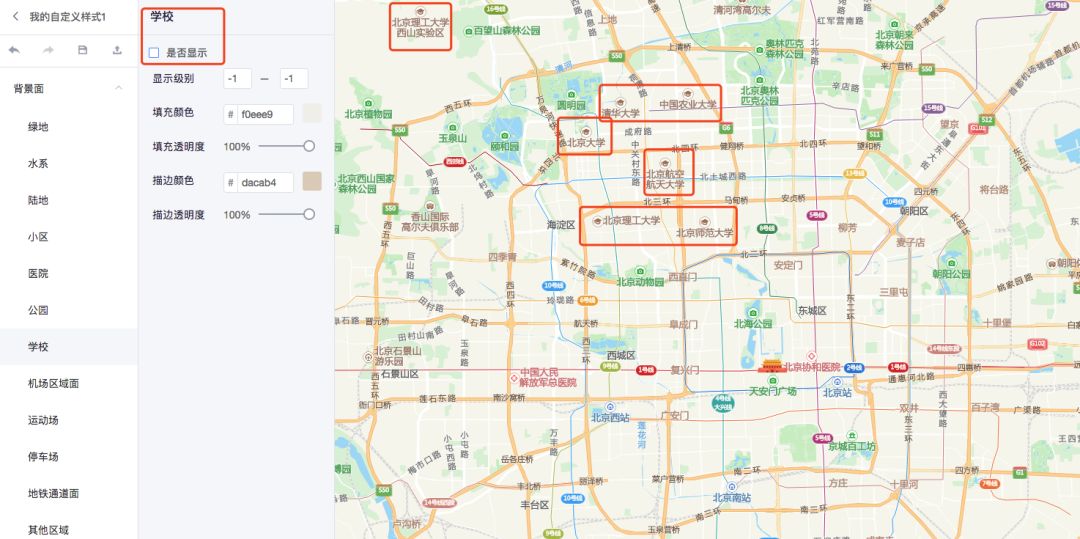
Task: Click the 北京航空航天大学 school icon
Action: [665, 162]
